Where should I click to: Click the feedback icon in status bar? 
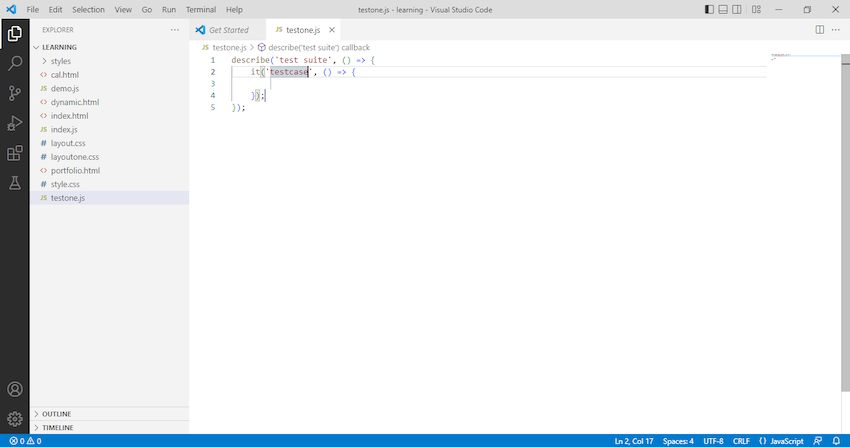point(817,441)
